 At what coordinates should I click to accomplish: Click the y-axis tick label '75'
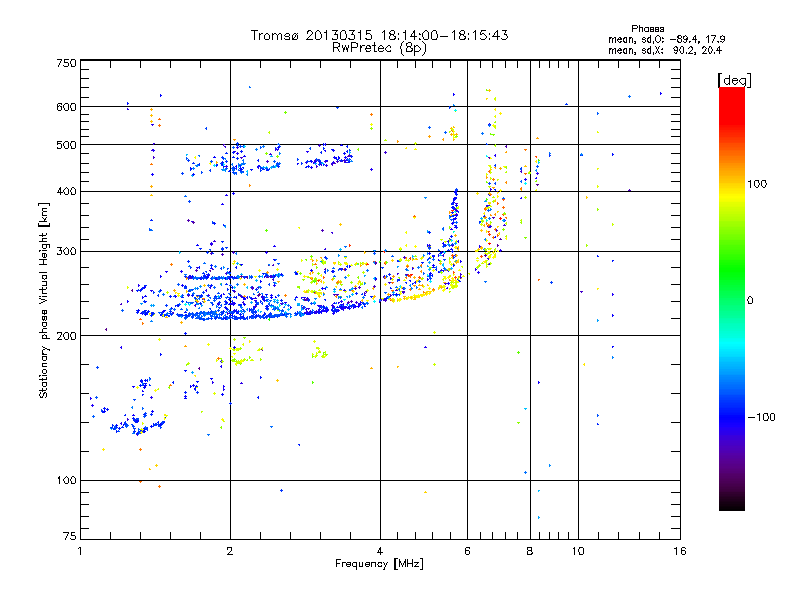click(70, 536)
